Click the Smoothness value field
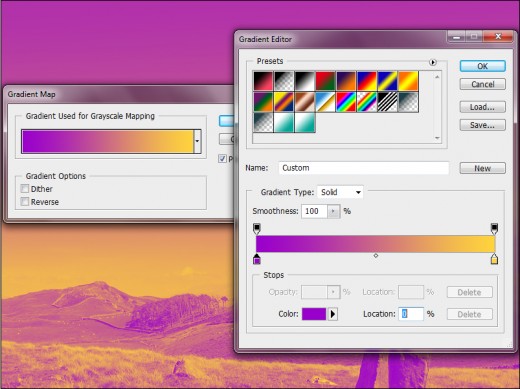 click(x=314, y=211)
